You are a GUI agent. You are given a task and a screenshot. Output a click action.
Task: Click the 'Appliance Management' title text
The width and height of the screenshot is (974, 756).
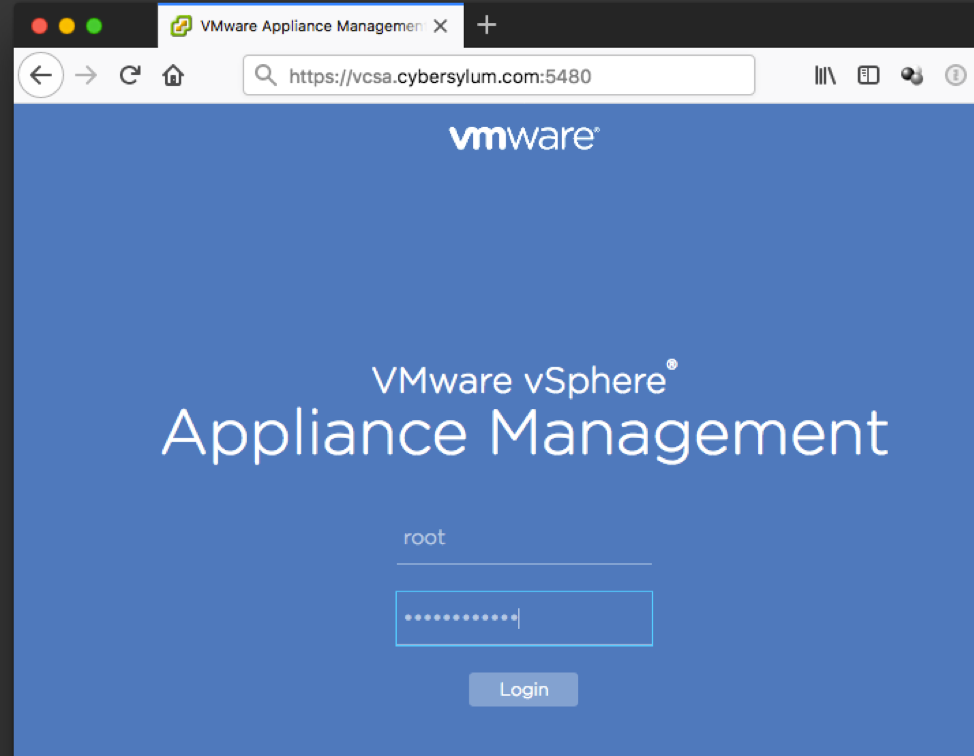tap(525, 434)
